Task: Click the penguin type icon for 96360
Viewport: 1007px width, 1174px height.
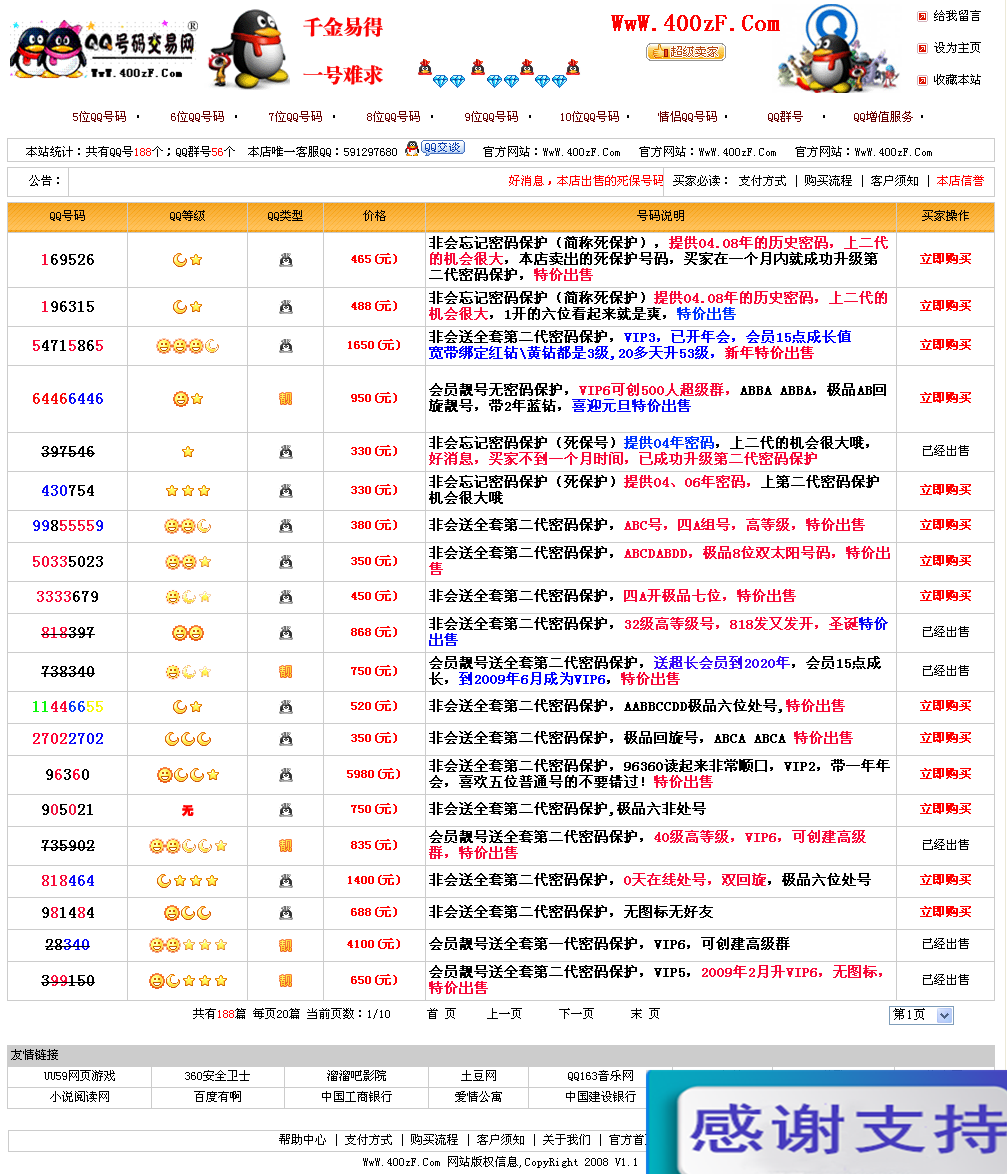Action: [285, 775]
